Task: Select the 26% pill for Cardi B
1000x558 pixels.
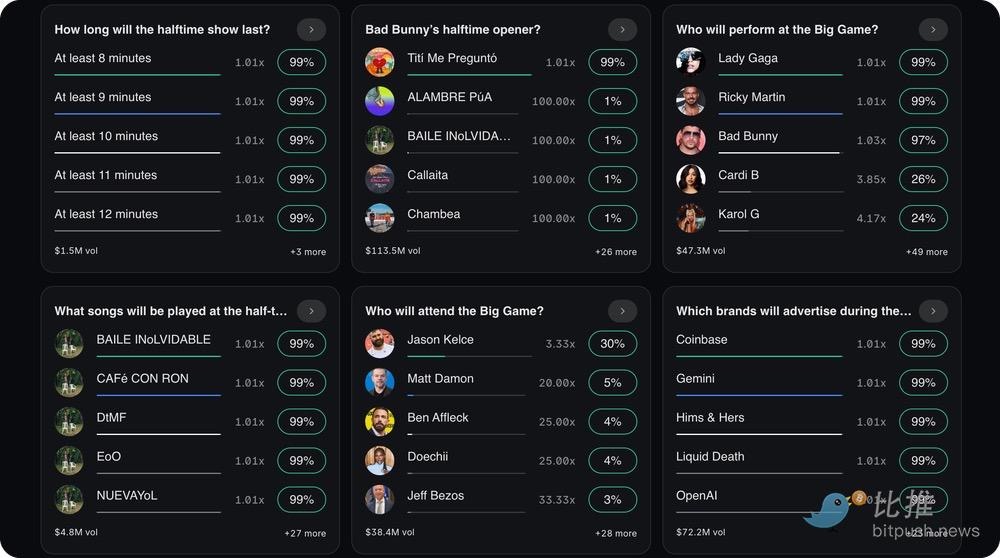Action: click(x=923, y=179)
